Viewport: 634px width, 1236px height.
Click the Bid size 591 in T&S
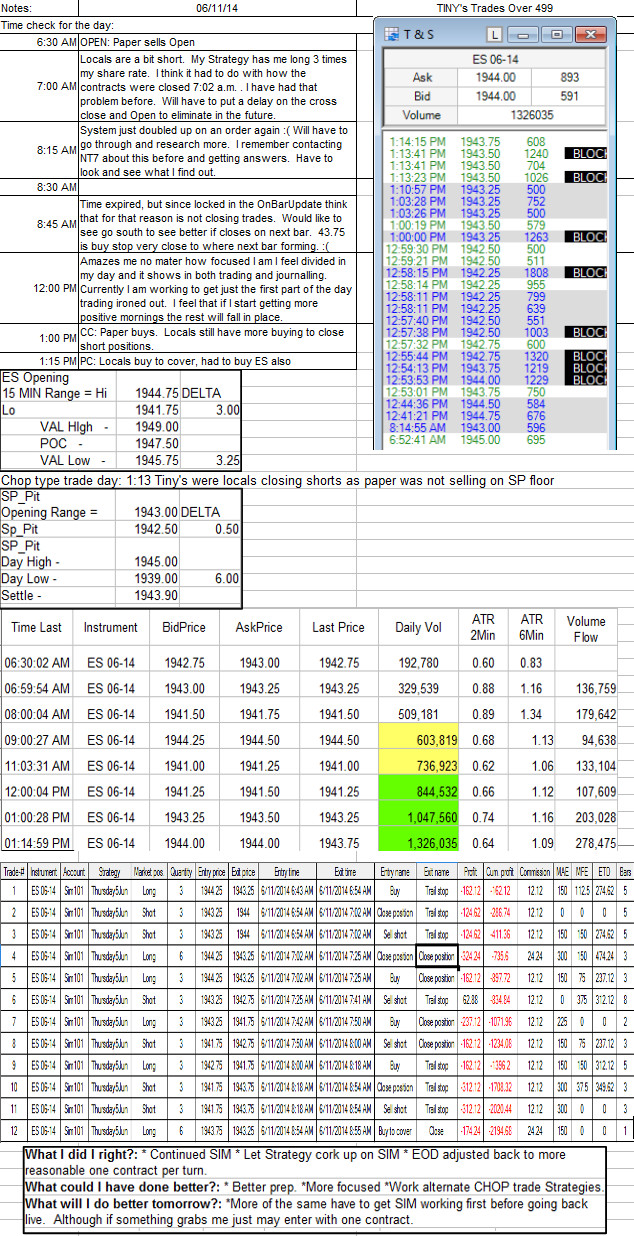coord(570,95)
